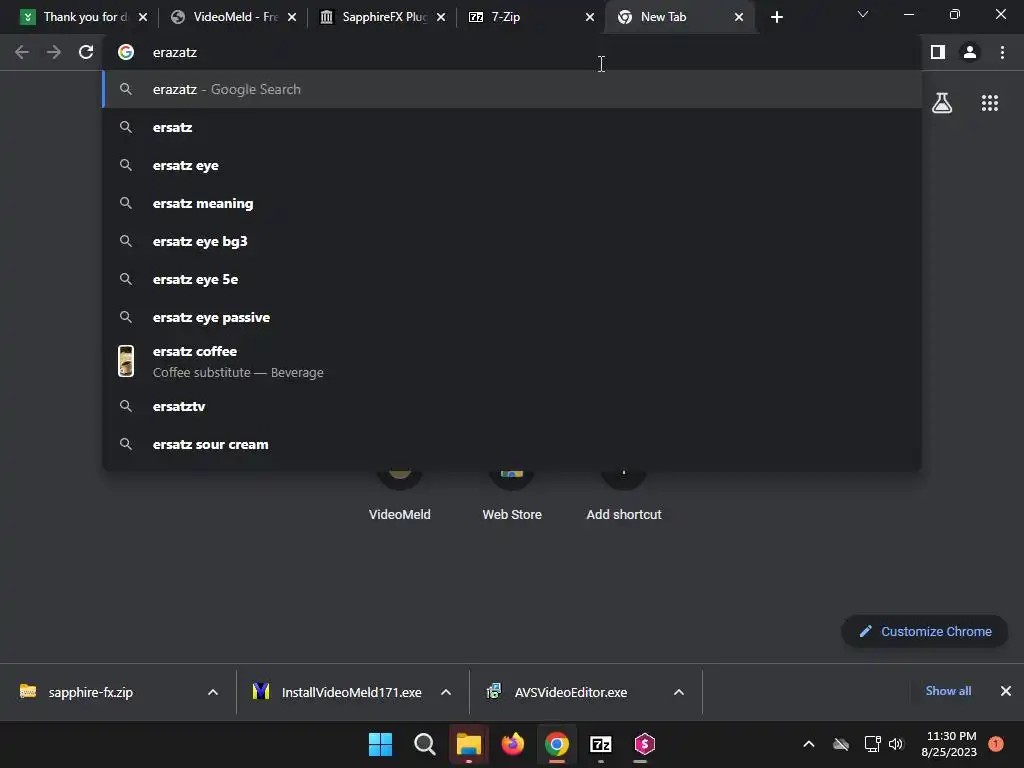Click Customize Chrome button
Viewport: 1024px width, 768px height.
(924, 632)
